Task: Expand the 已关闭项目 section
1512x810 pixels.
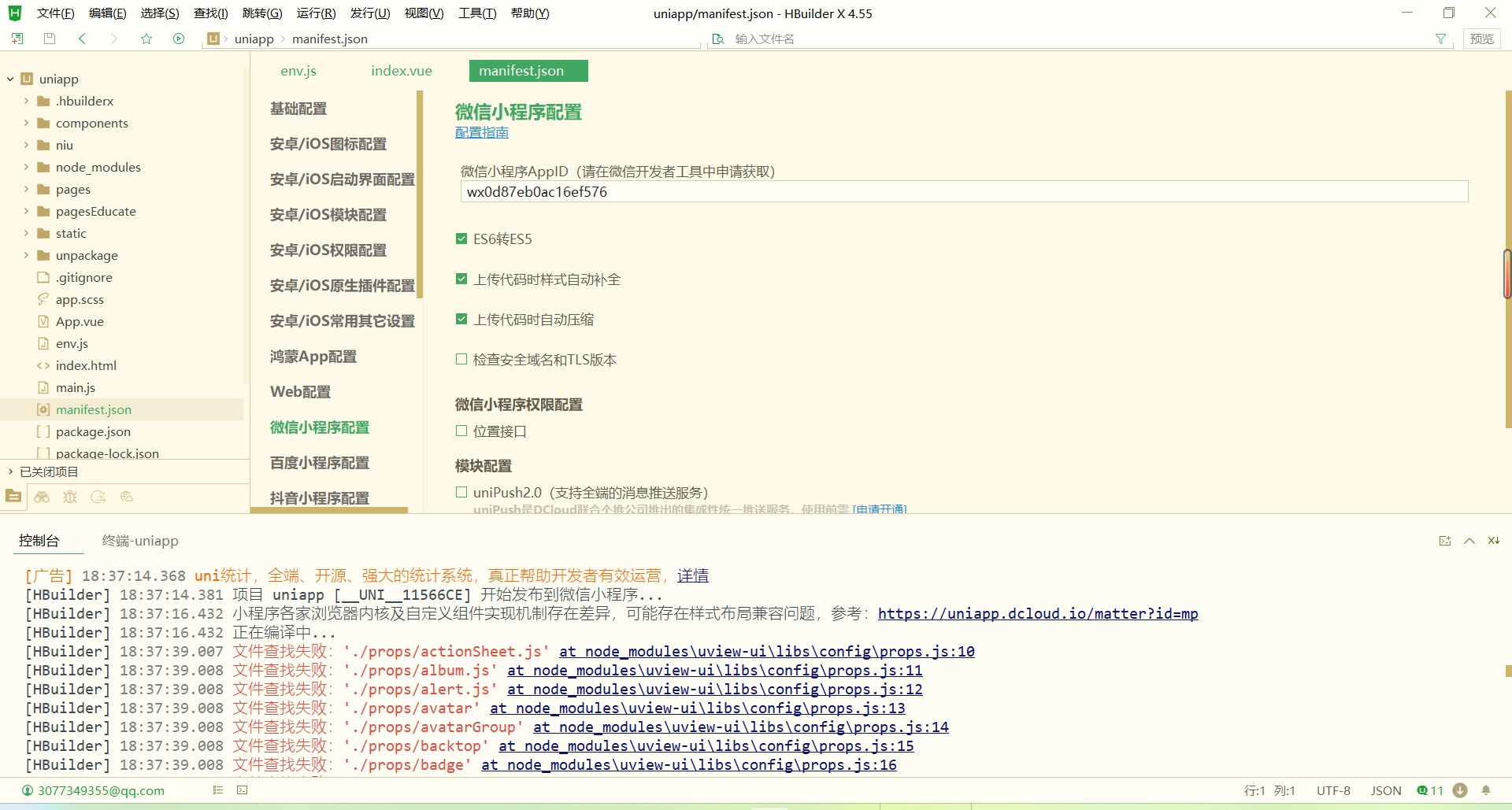Action: [x=10, y=472]
